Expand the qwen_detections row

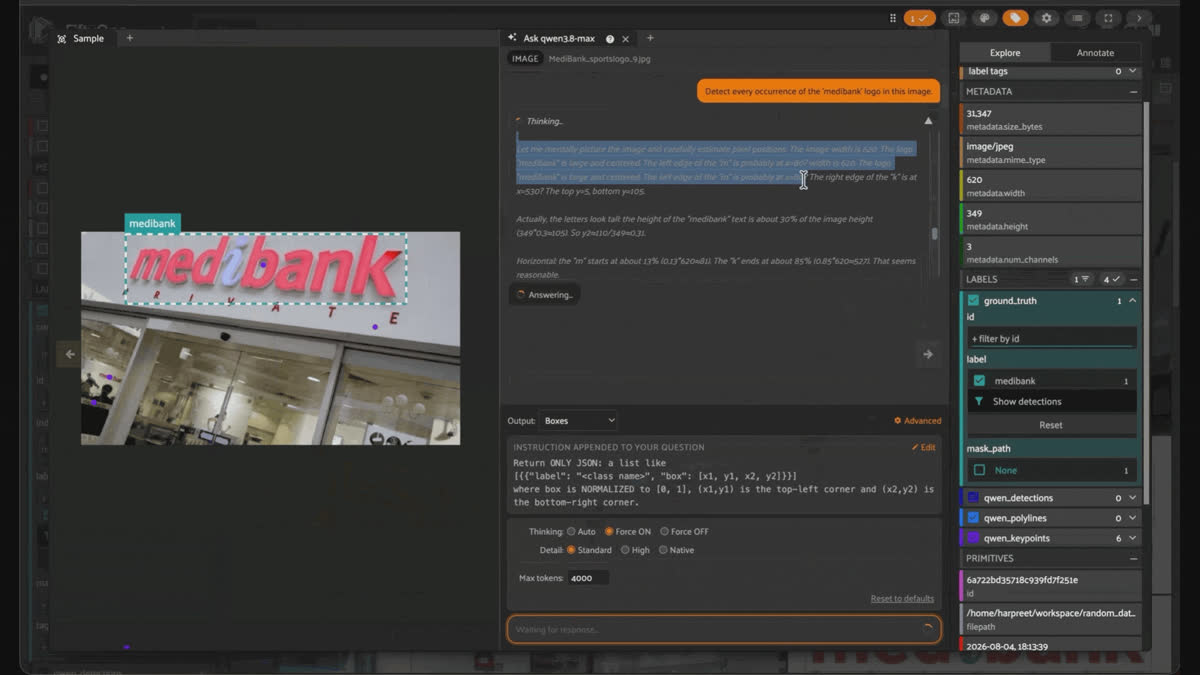[x=1132, y=498]
